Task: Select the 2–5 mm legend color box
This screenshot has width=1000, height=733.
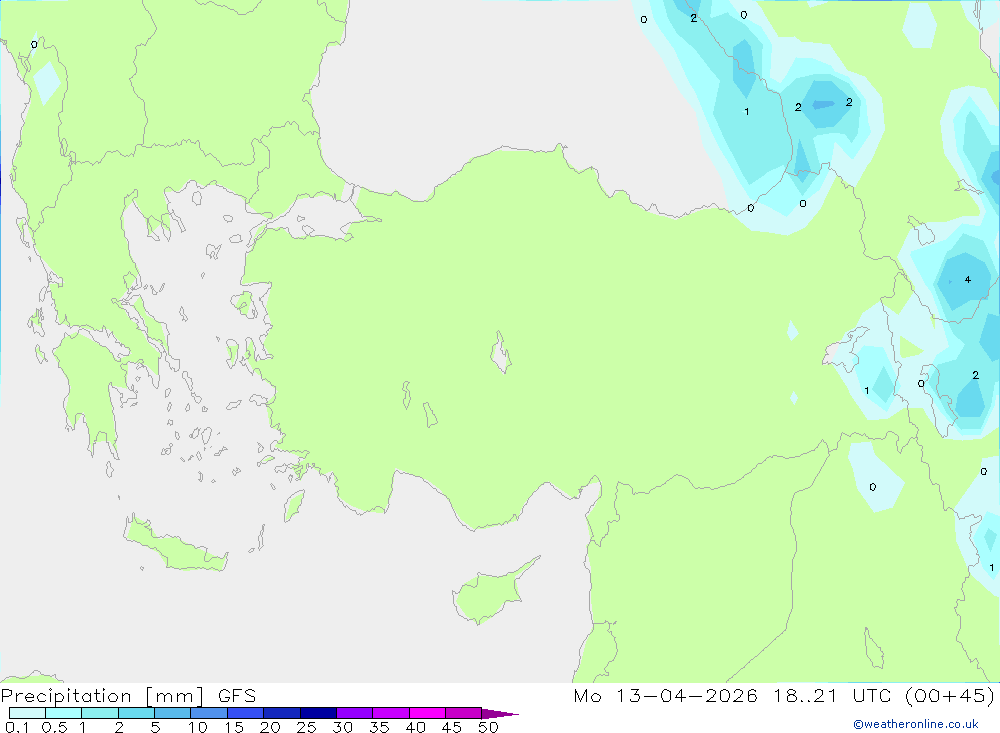Action: tap(136, 713)
